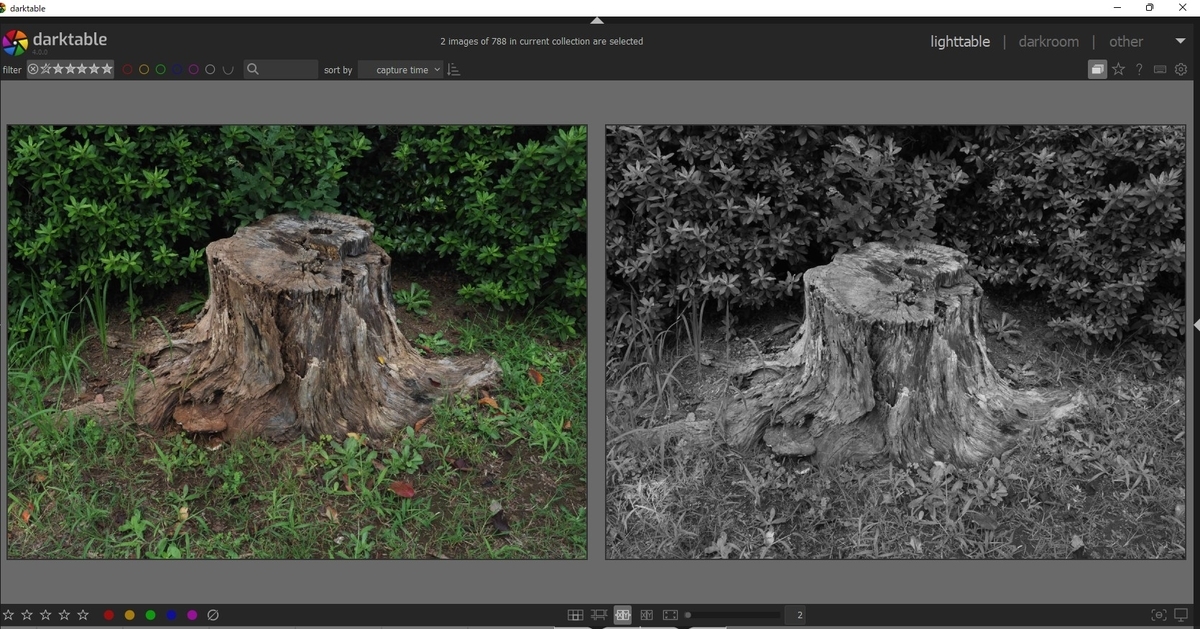Apply purple color label to selection
The width and height of the screenshot is (1200, 629).
point(193,615)
